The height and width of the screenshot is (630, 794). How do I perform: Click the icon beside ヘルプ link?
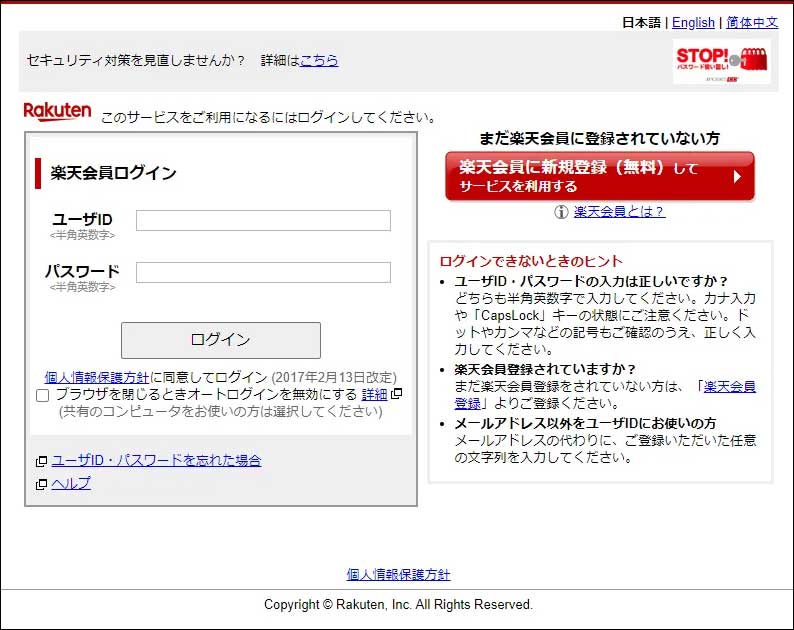(42, 484)
